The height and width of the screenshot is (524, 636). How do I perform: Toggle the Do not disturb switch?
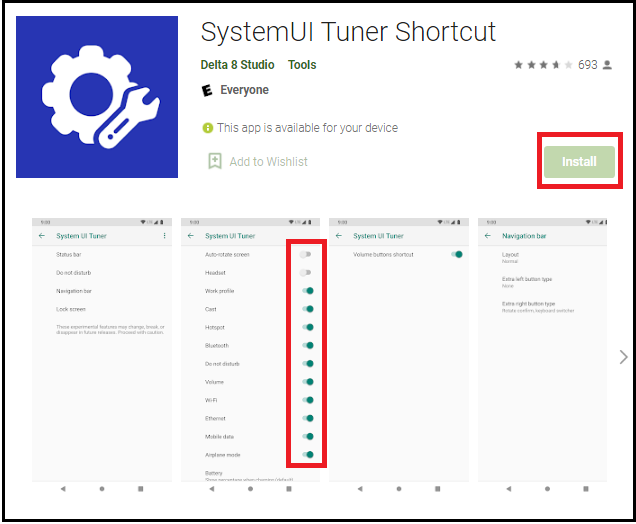(308, 364)
